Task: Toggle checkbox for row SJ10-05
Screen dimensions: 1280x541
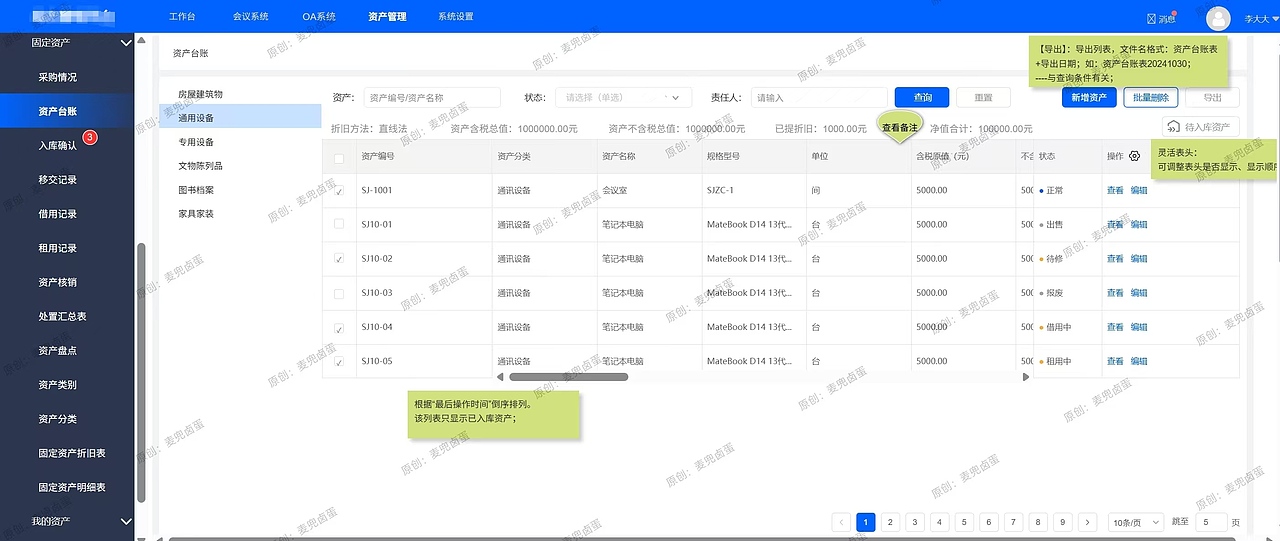Action: click(339, 361)
